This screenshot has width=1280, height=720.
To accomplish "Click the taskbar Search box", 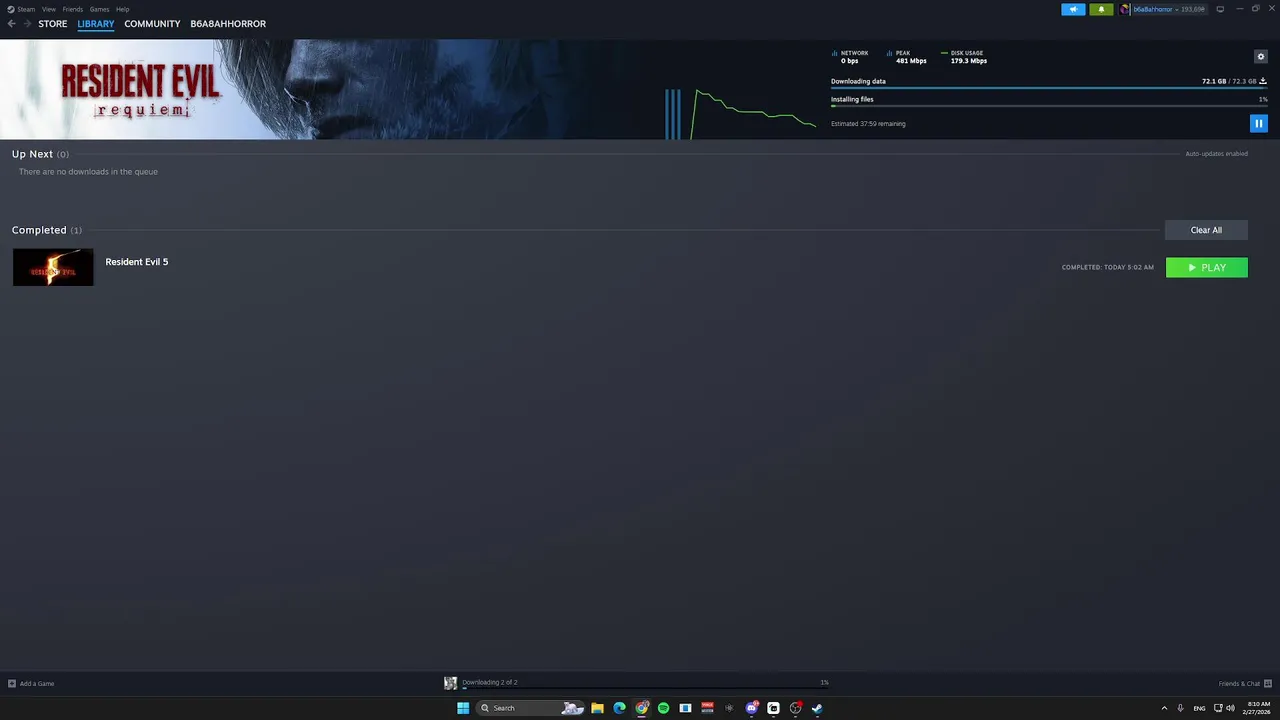I will point(530,708).
